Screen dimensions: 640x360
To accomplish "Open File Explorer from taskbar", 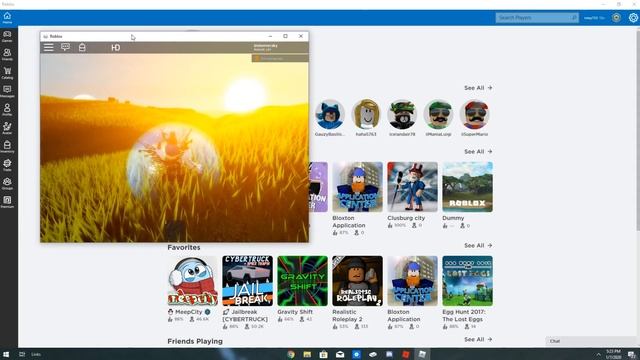I will click(307, 354).
